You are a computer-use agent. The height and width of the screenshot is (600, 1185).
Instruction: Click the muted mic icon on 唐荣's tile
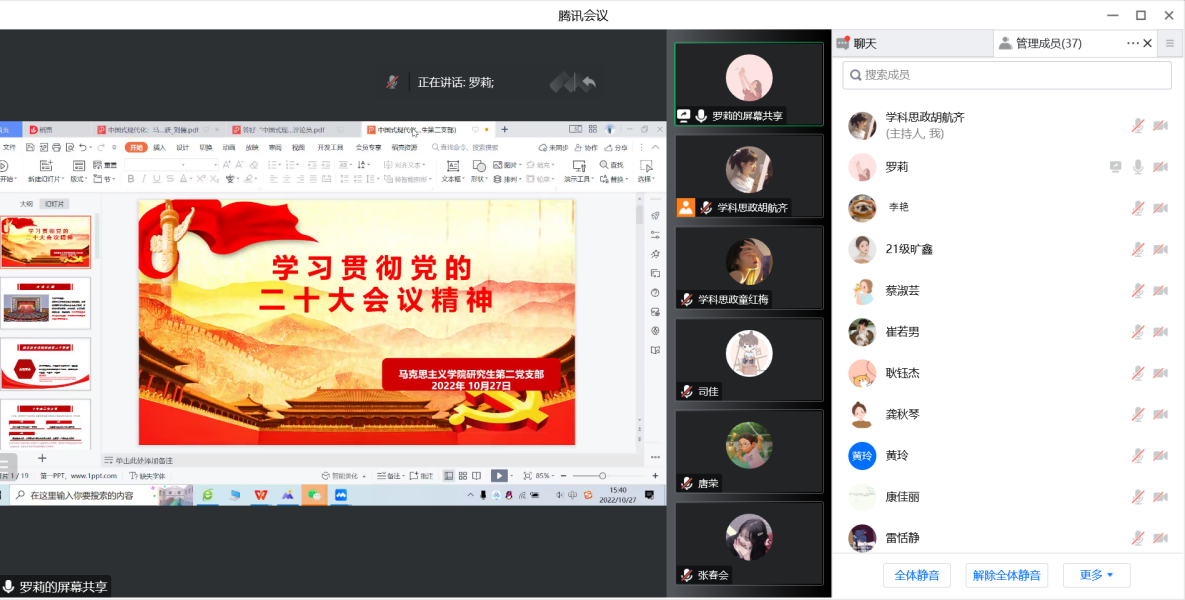tap(687, 484)
